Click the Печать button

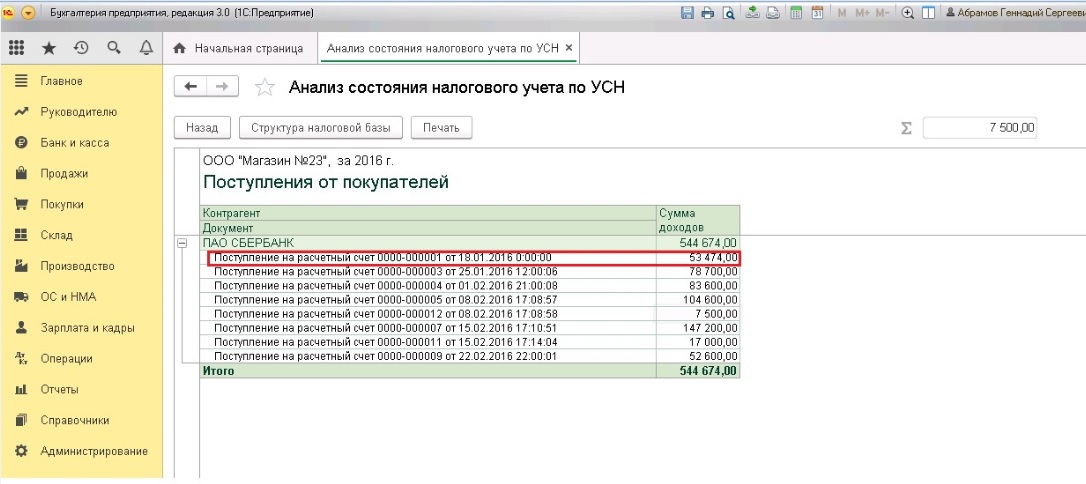coord(442,128)
